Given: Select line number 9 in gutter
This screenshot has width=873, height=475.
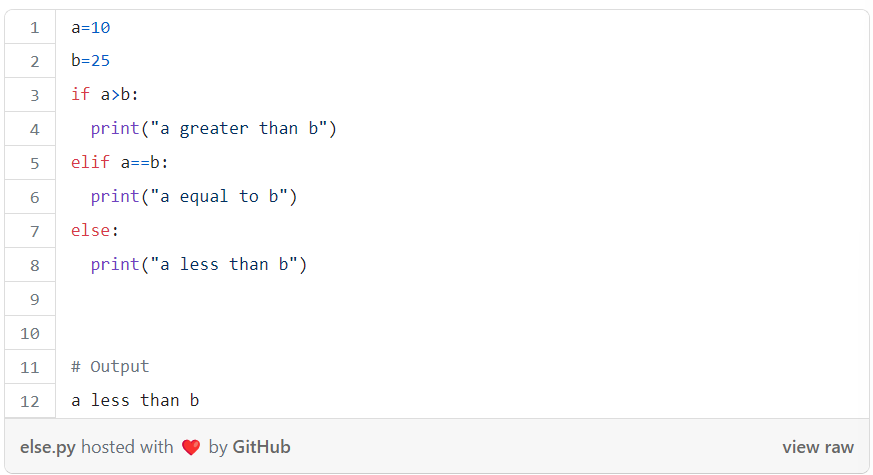Looking at the screenshot, I should coord(35,299).
